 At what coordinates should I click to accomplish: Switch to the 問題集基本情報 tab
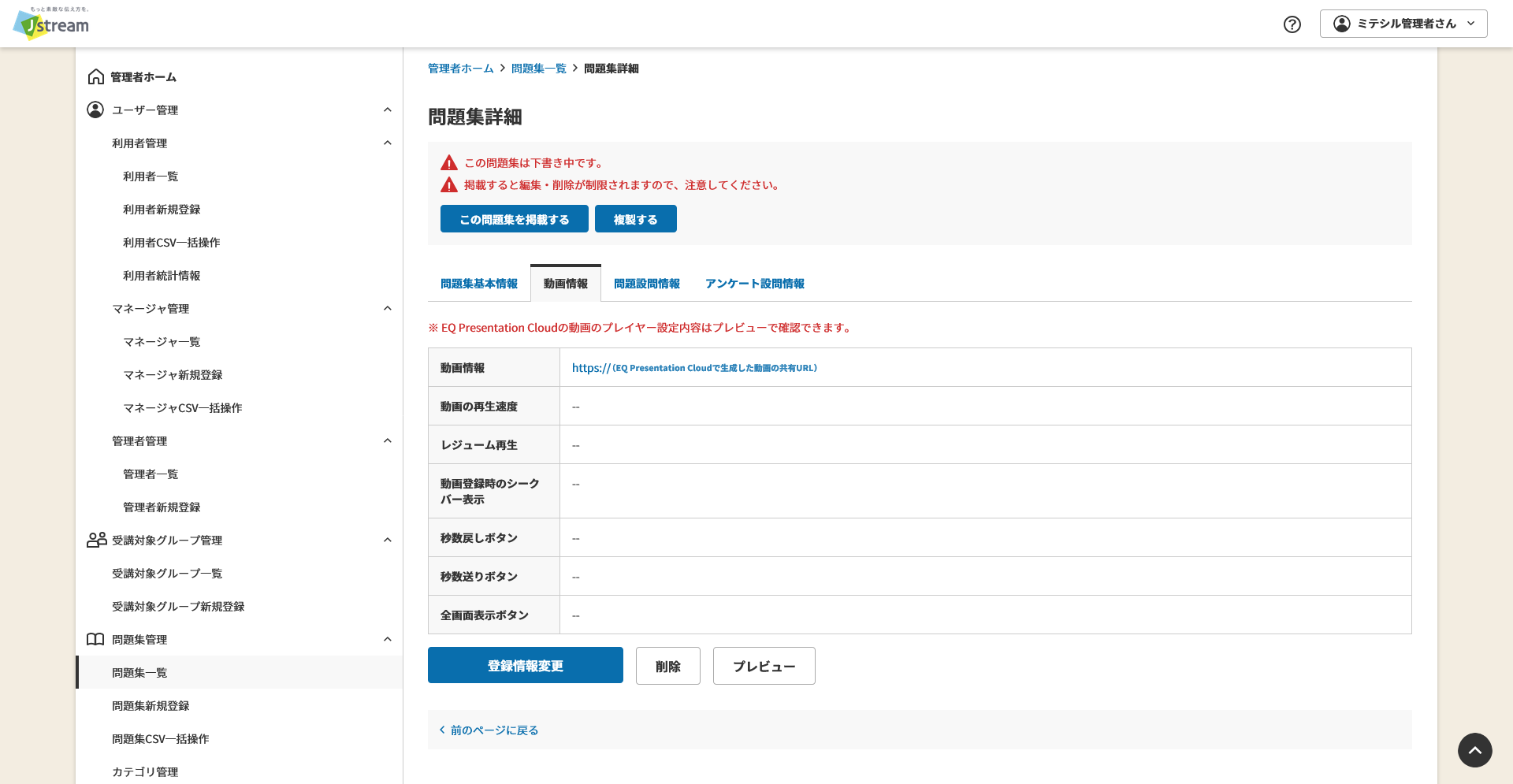(x=479, y=284)
